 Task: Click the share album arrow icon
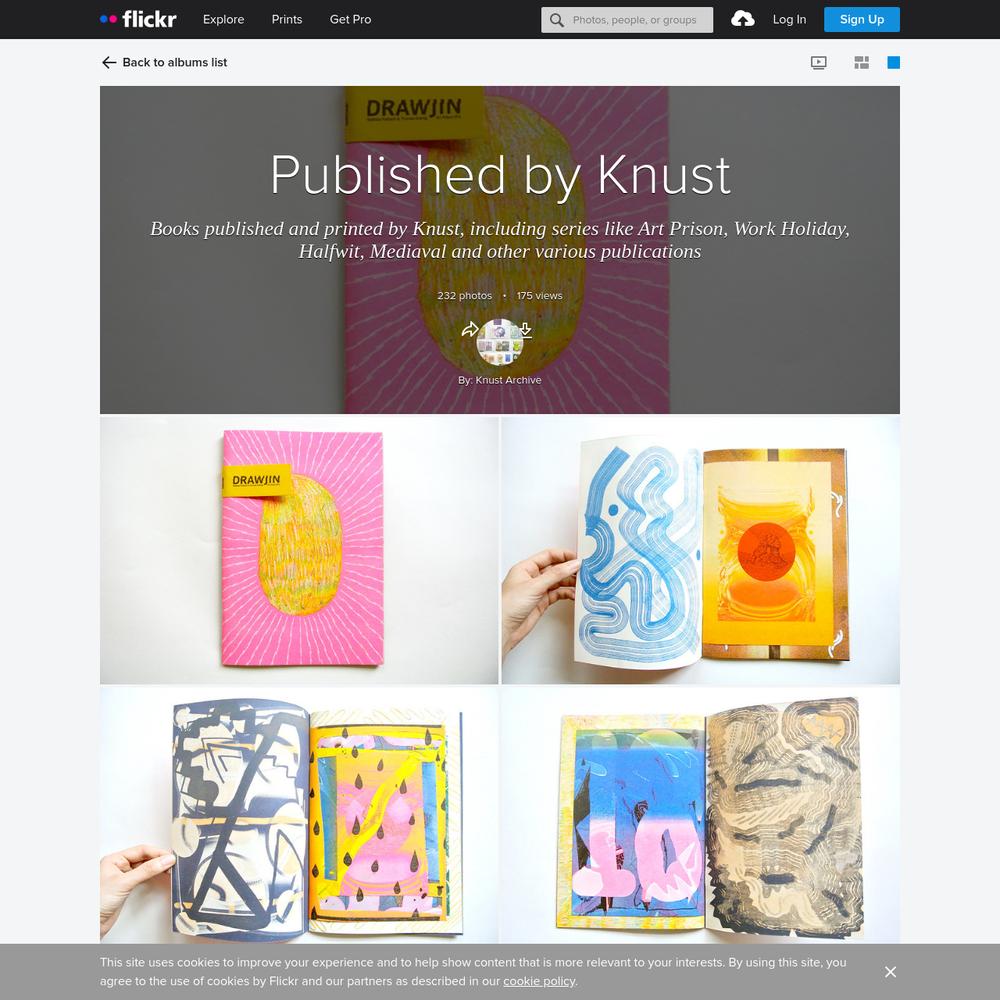470,329
